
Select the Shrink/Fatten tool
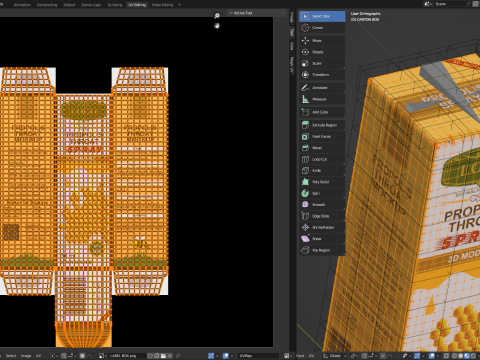(322, 227)
